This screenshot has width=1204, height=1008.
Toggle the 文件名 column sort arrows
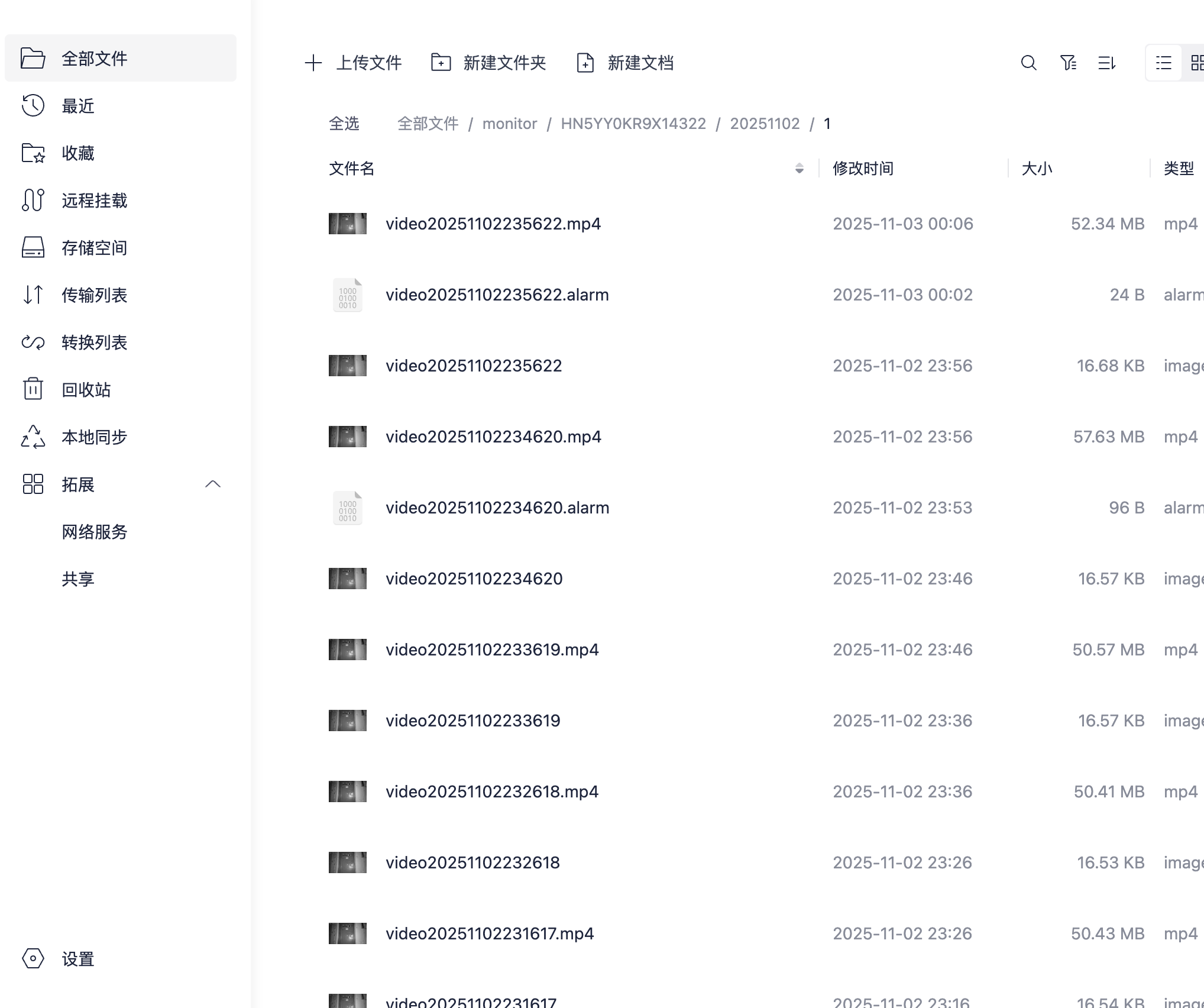tap(800, 169)
